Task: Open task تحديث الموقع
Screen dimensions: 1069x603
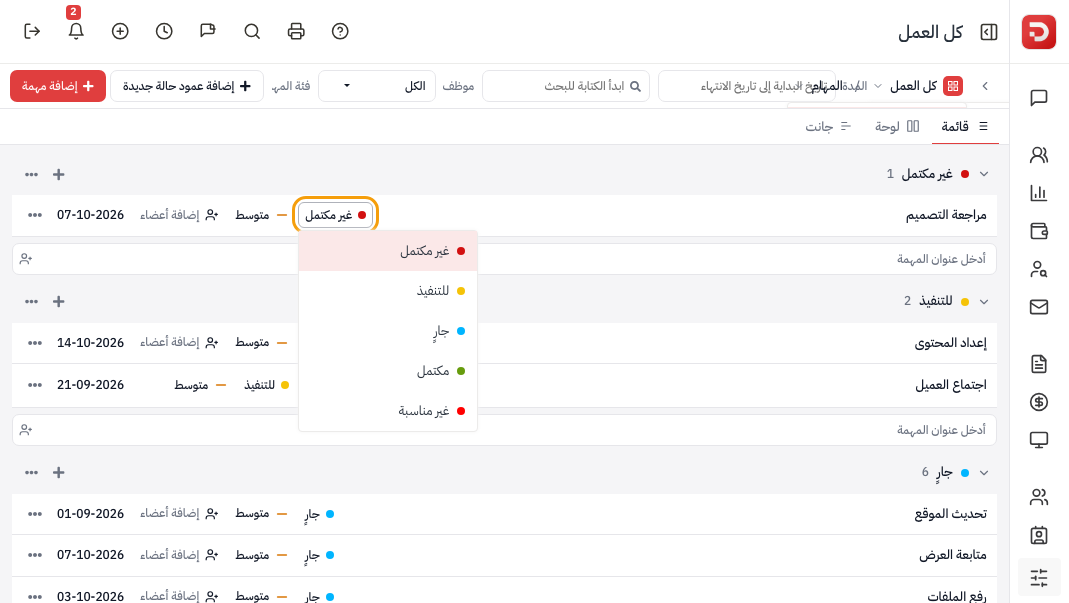Action: 950,514
